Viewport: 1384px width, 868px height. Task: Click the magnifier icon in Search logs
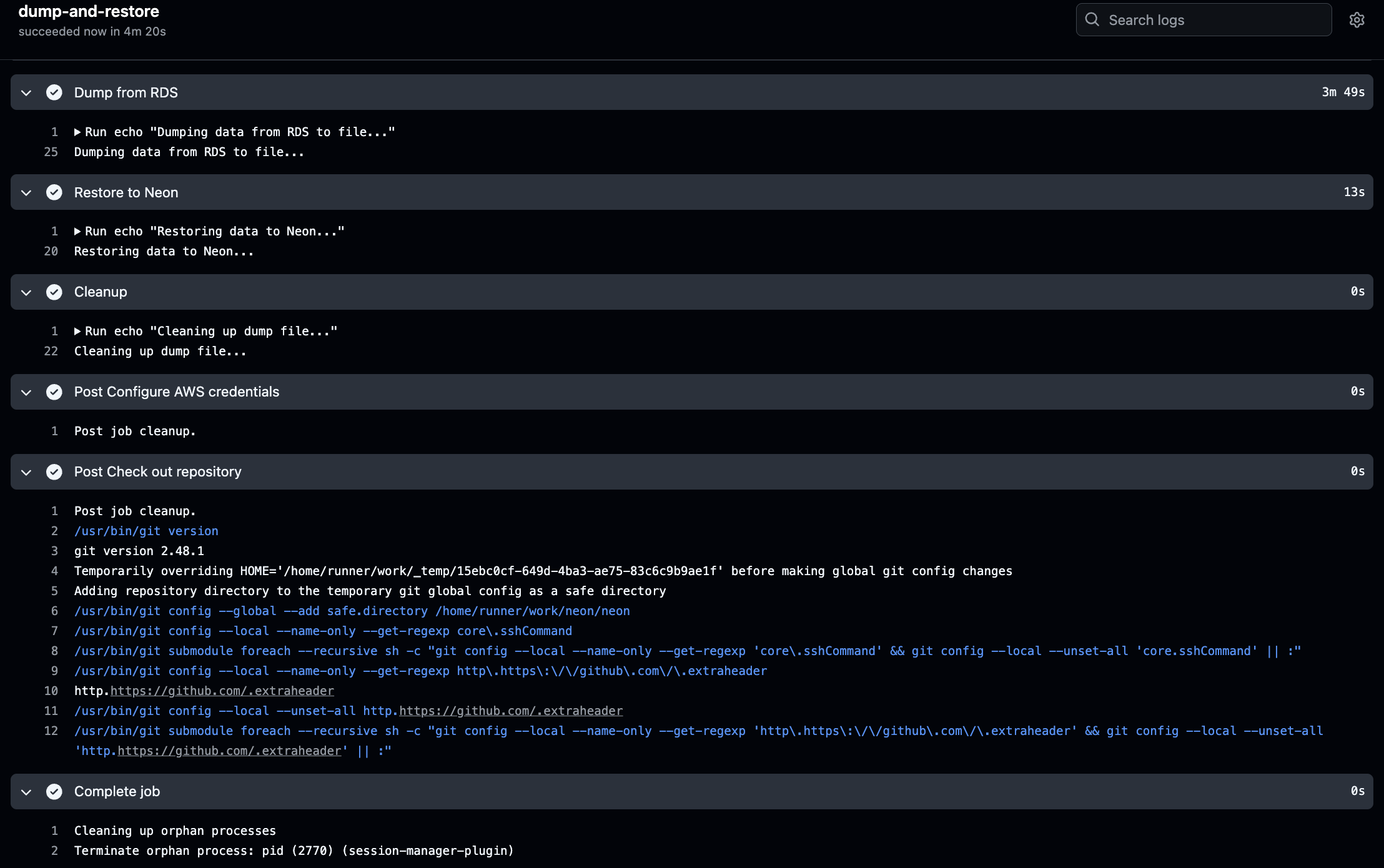pos(1092,19)
